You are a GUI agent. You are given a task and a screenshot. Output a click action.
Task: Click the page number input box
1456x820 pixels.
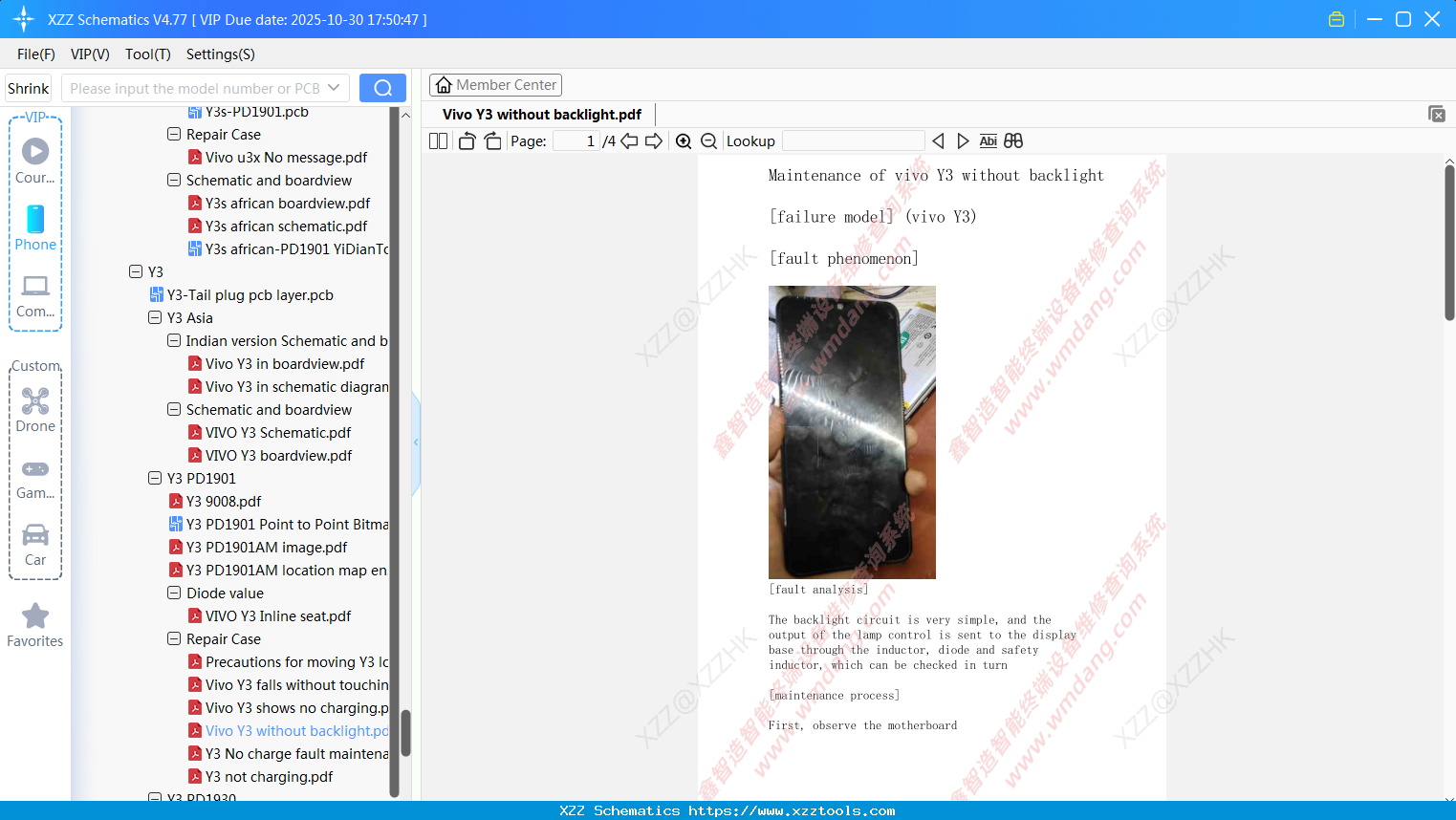pos(577,141)
